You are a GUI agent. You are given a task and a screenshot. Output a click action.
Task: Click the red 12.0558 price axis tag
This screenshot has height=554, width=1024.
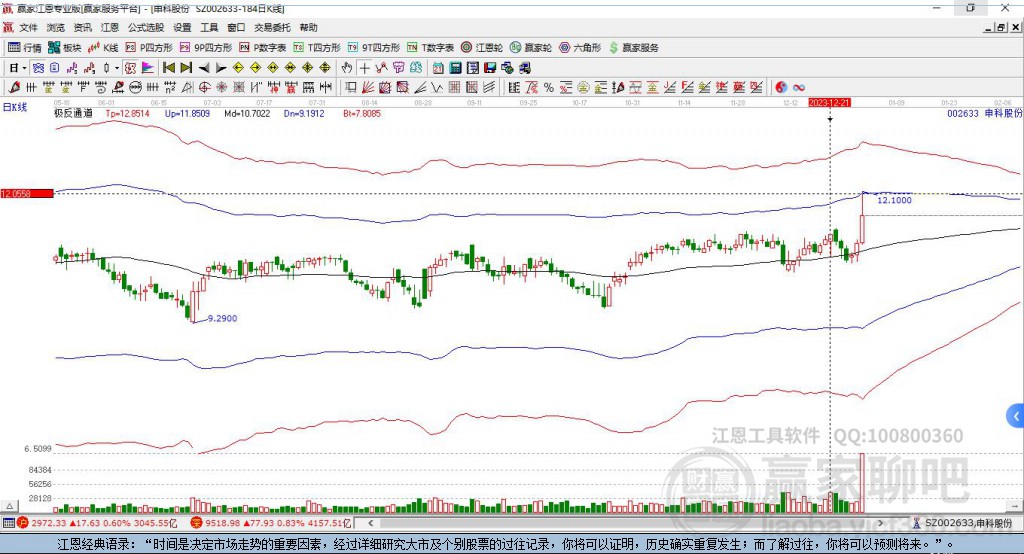pos(27,193)
